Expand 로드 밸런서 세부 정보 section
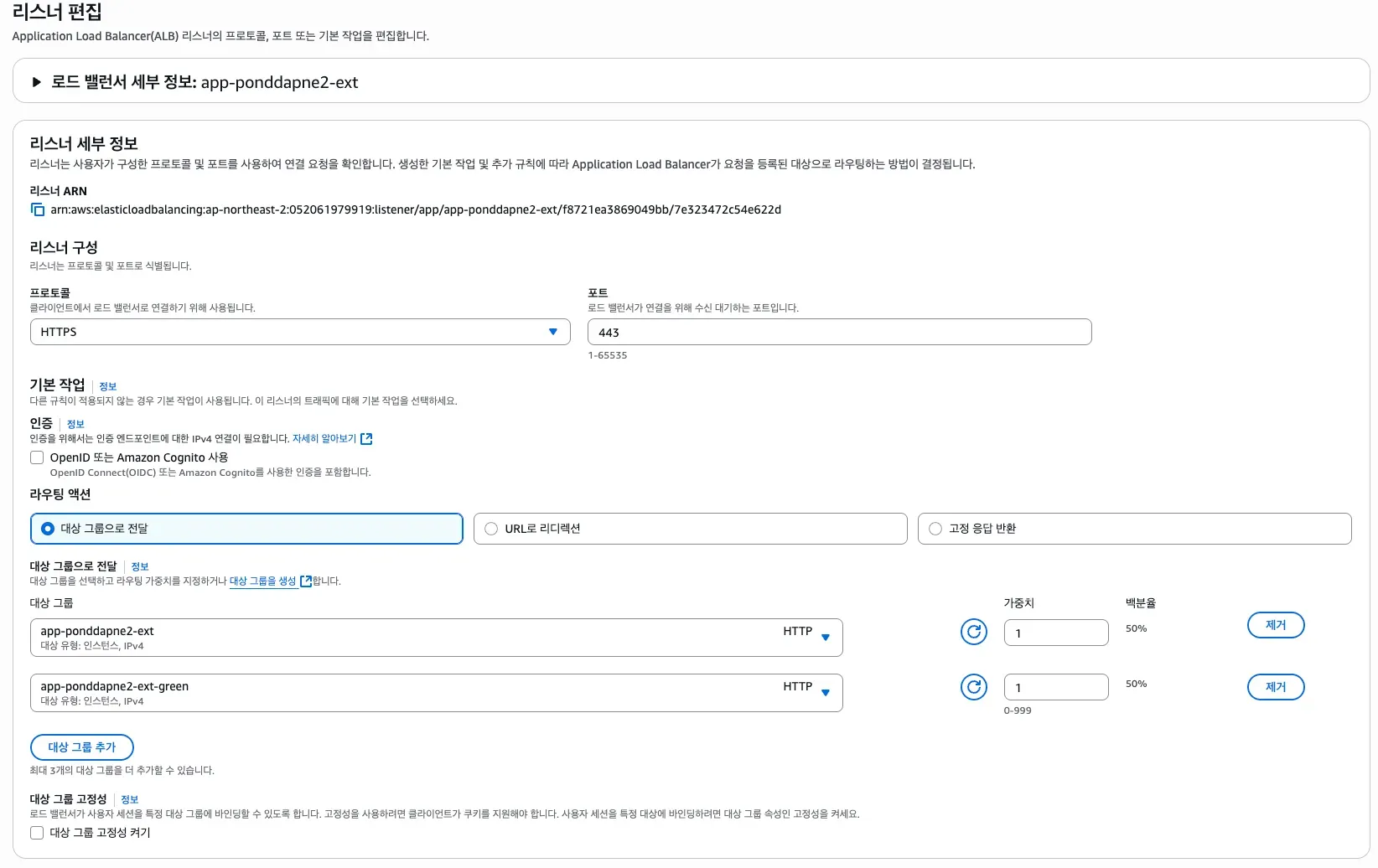Screen dimensions: 1378x868 click(x=36, y=82)
